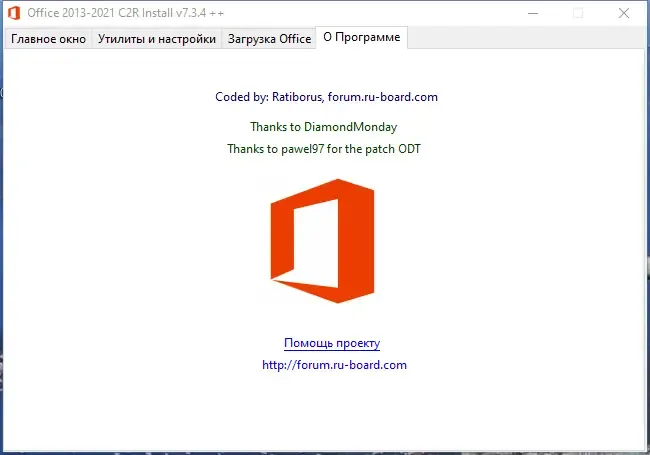Image resolution: width=650 pixels, height=455 pixels.
Task: Click the Ratiborus author name
Action: pyautogui.click(x=296, y=97)
